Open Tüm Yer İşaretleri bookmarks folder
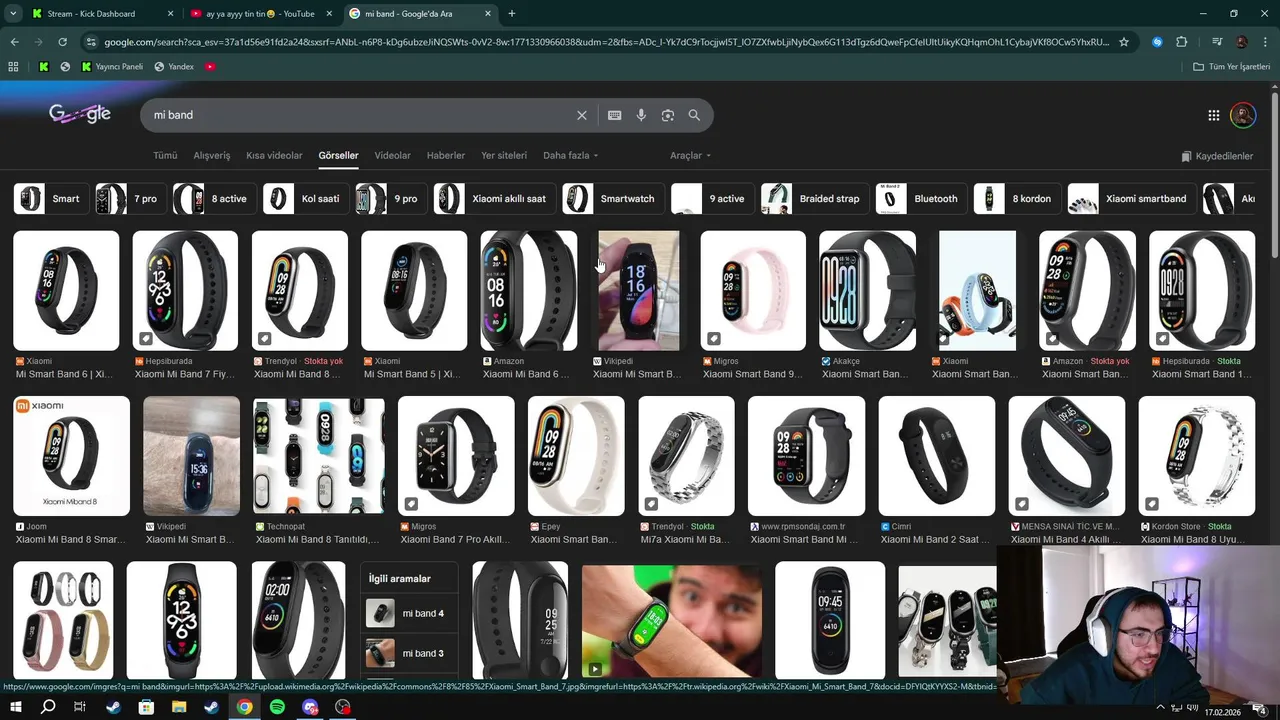 1232,67
